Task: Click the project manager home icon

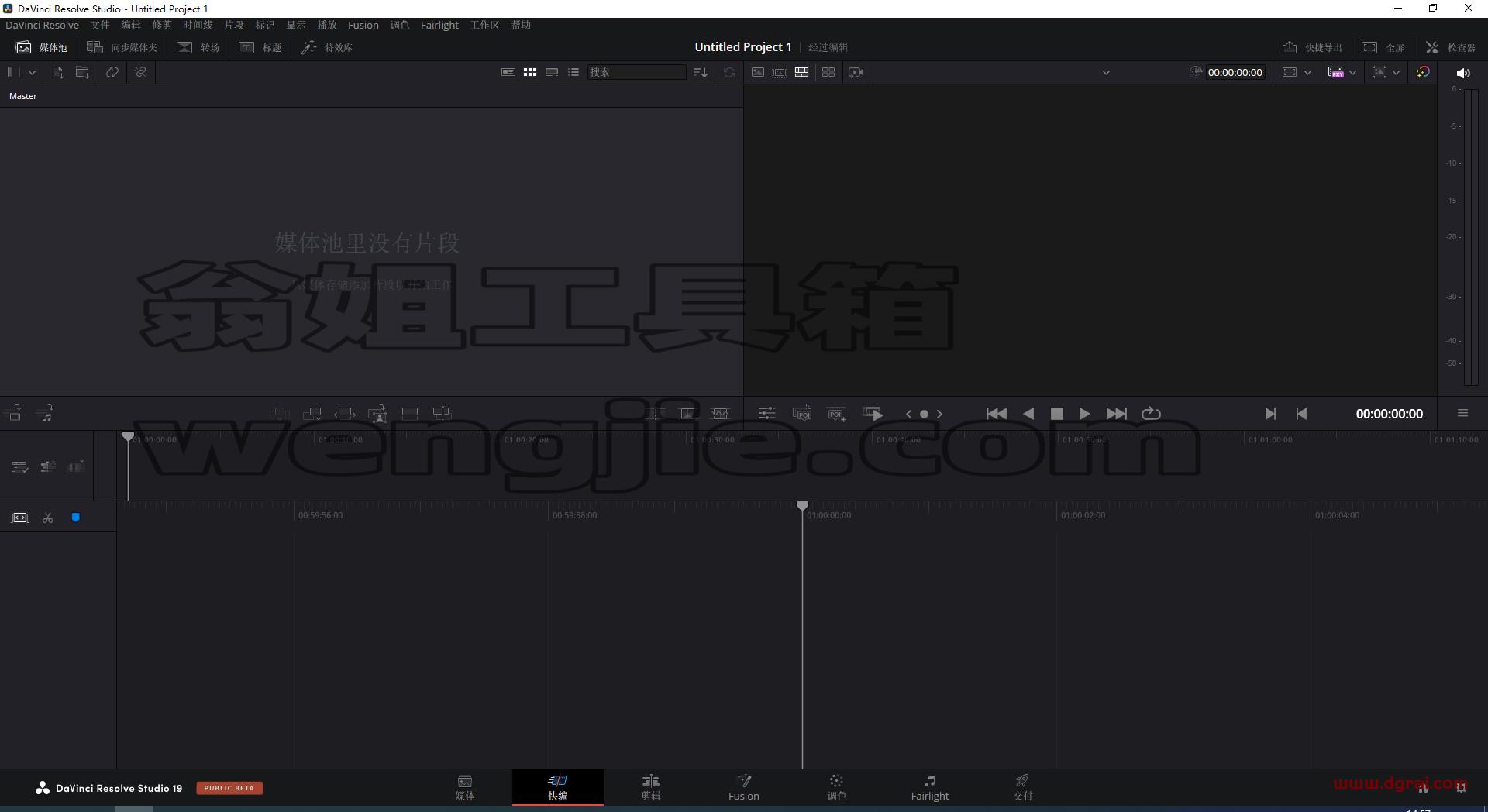Action: [1423, 788]
